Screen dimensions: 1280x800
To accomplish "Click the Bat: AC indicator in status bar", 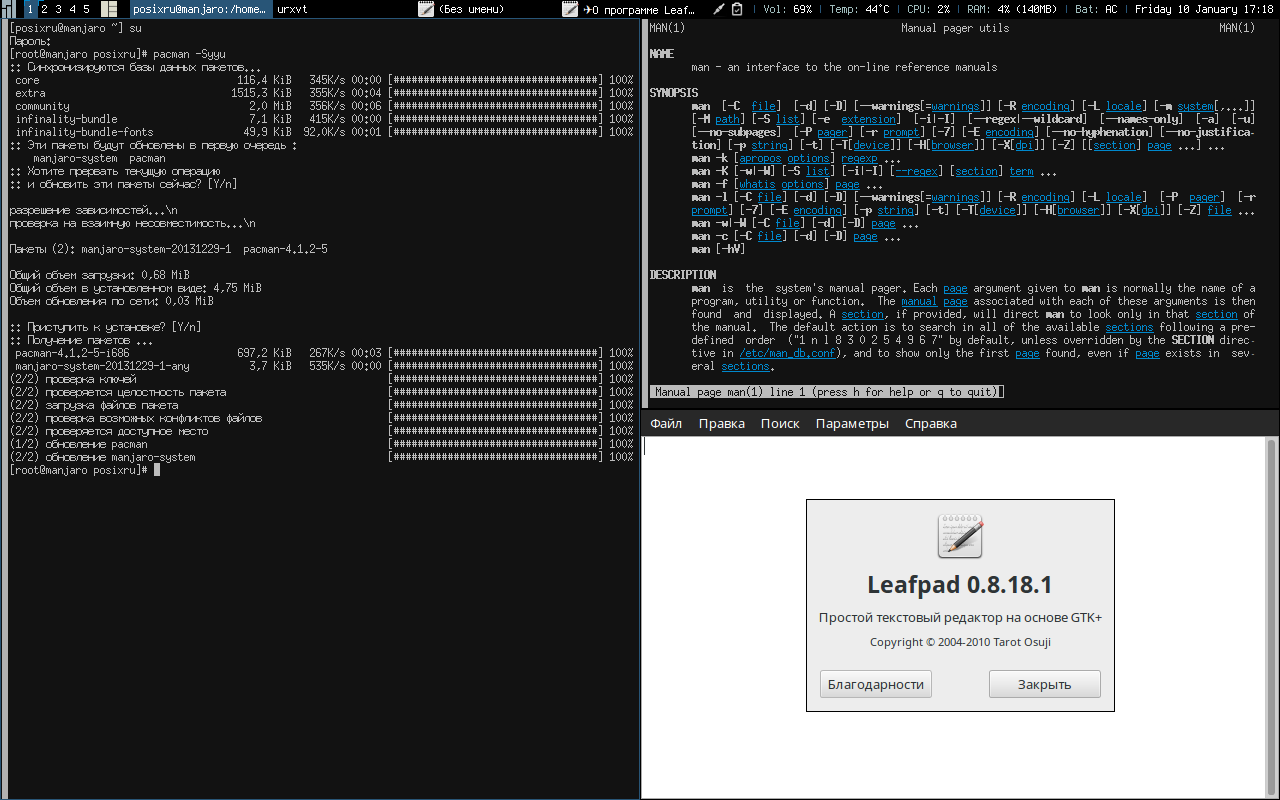I will [x=1096, y=9].
